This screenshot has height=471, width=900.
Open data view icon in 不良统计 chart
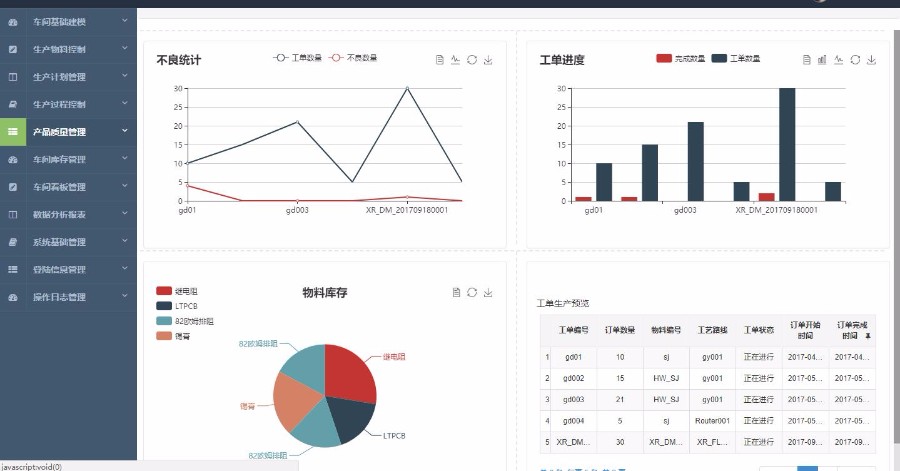(440, 60)
